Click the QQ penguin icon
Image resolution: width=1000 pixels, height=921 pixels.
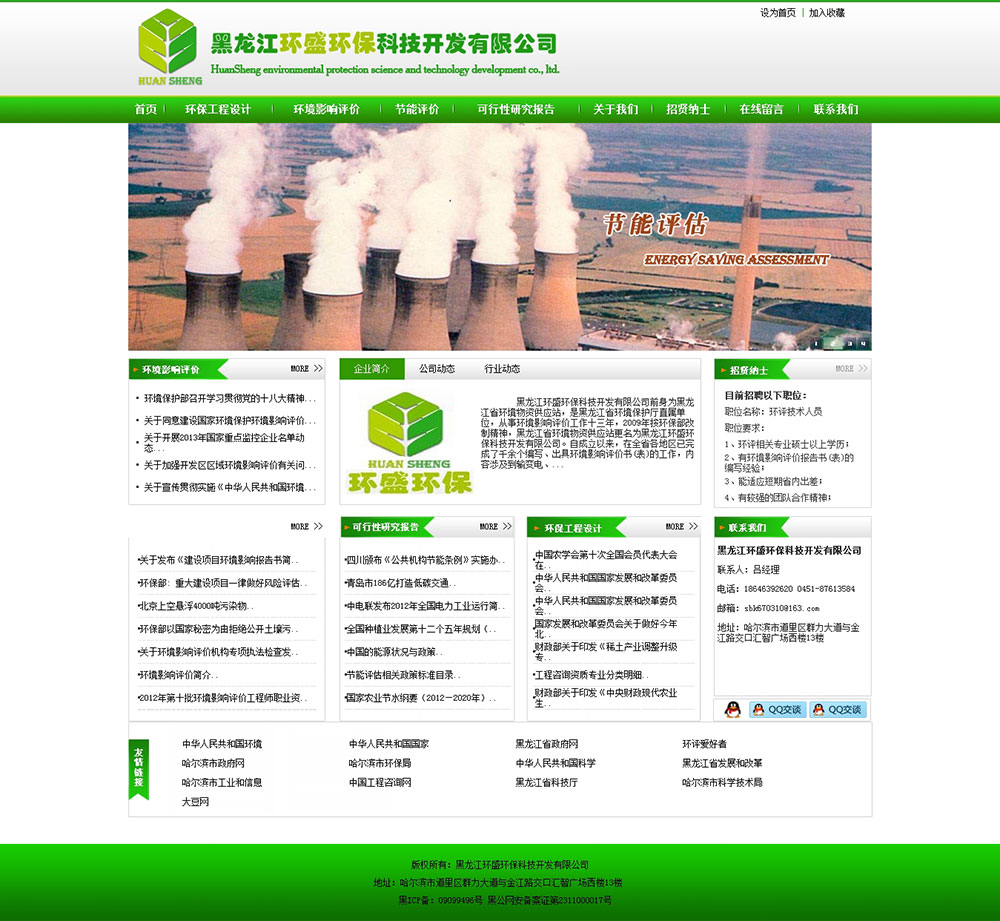[x=732, y=709]
